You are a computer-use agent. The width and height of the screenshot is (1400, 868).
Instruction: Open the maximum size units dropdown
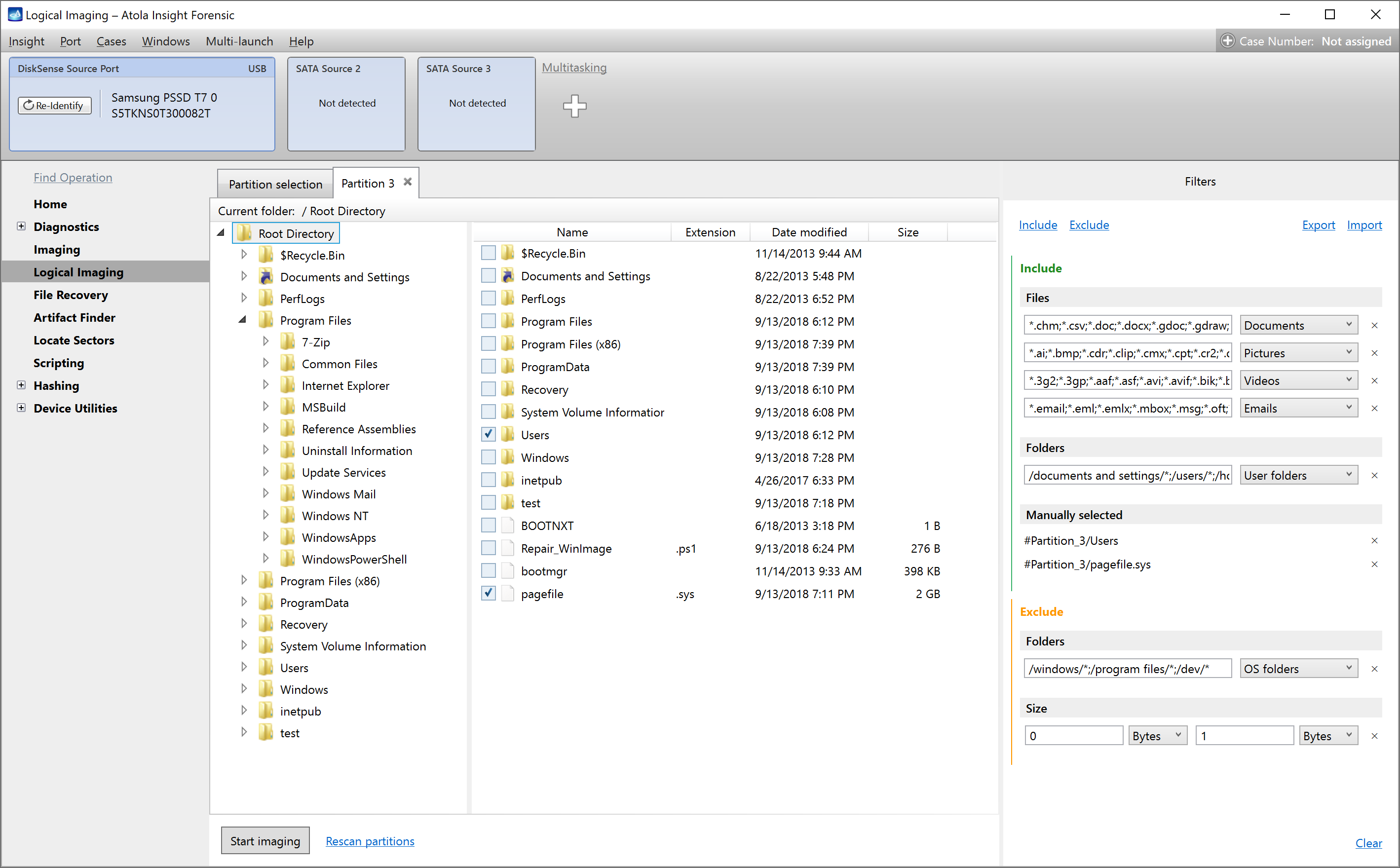pyautogui.click(x=1328, y=736)
